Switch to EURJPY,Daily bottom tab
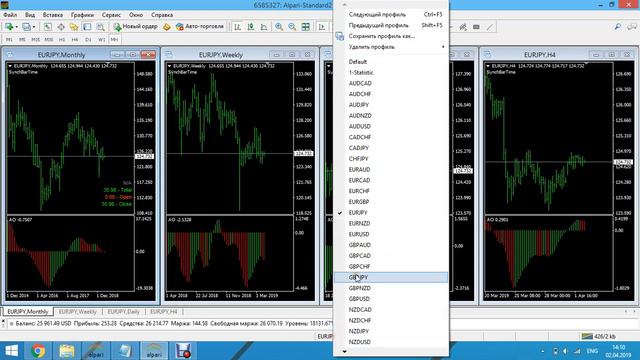Screen dimensions: 640x360 click(123, 311)
